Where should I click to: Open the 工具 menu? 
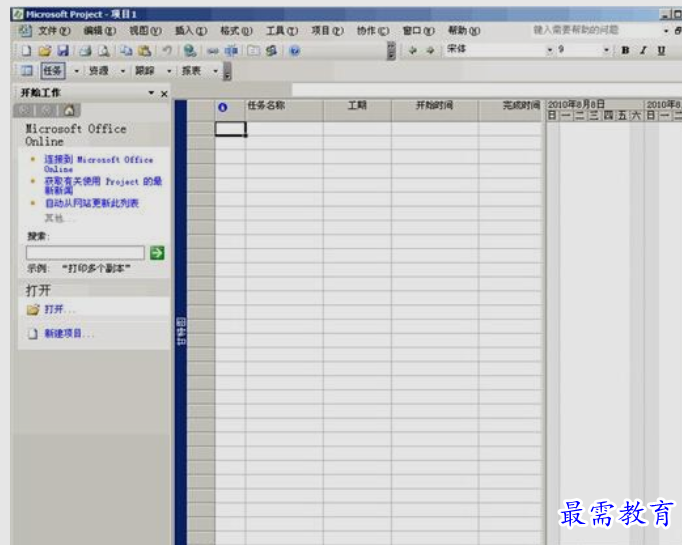tap(282, 31)
